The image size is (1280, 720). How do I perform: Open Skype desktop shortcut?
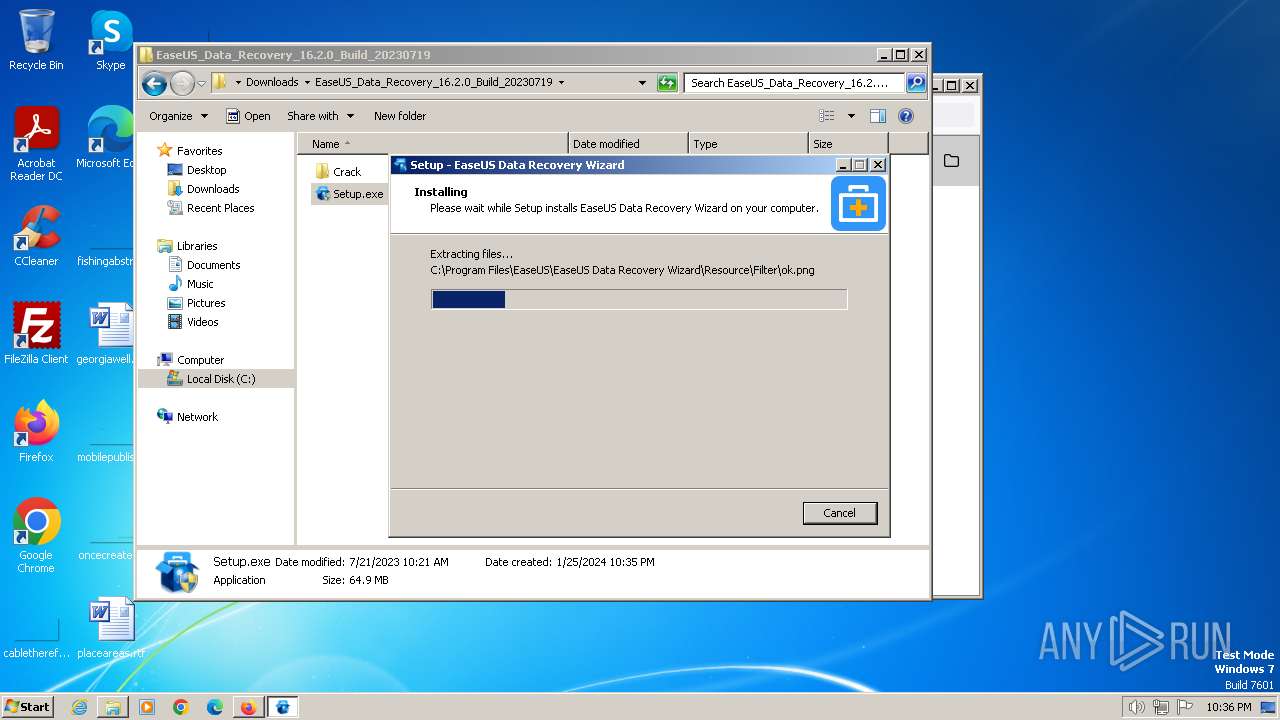(x=110, y=40)
